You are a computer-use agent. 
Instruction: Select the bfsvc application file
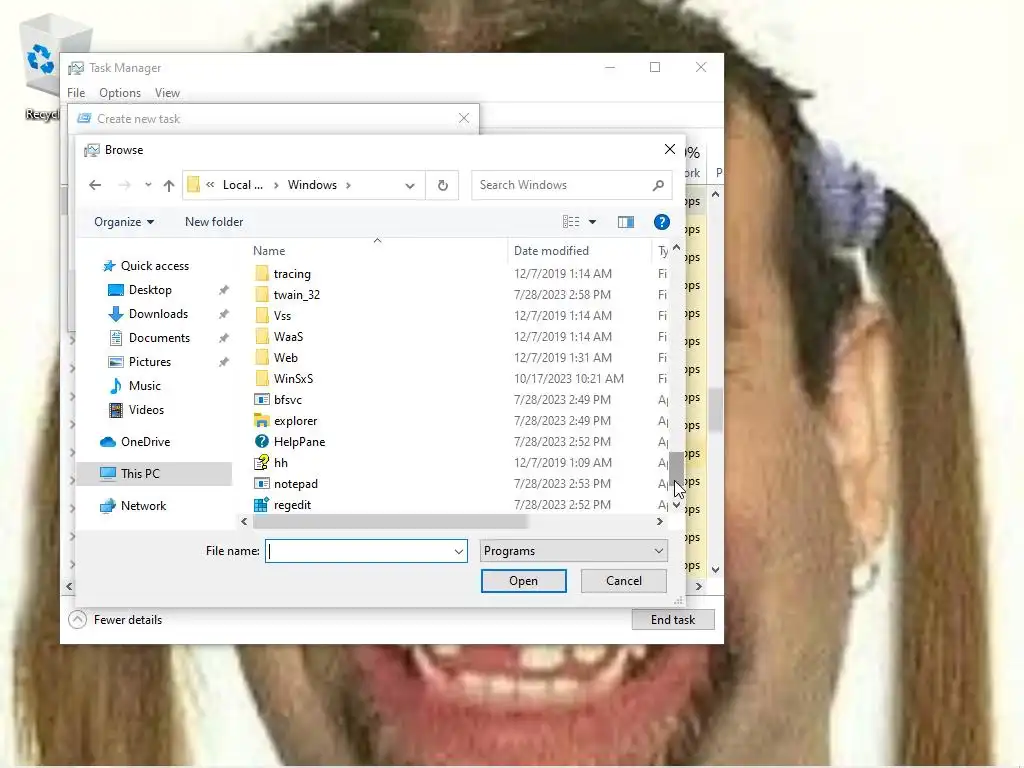click(x=278, y=400)
